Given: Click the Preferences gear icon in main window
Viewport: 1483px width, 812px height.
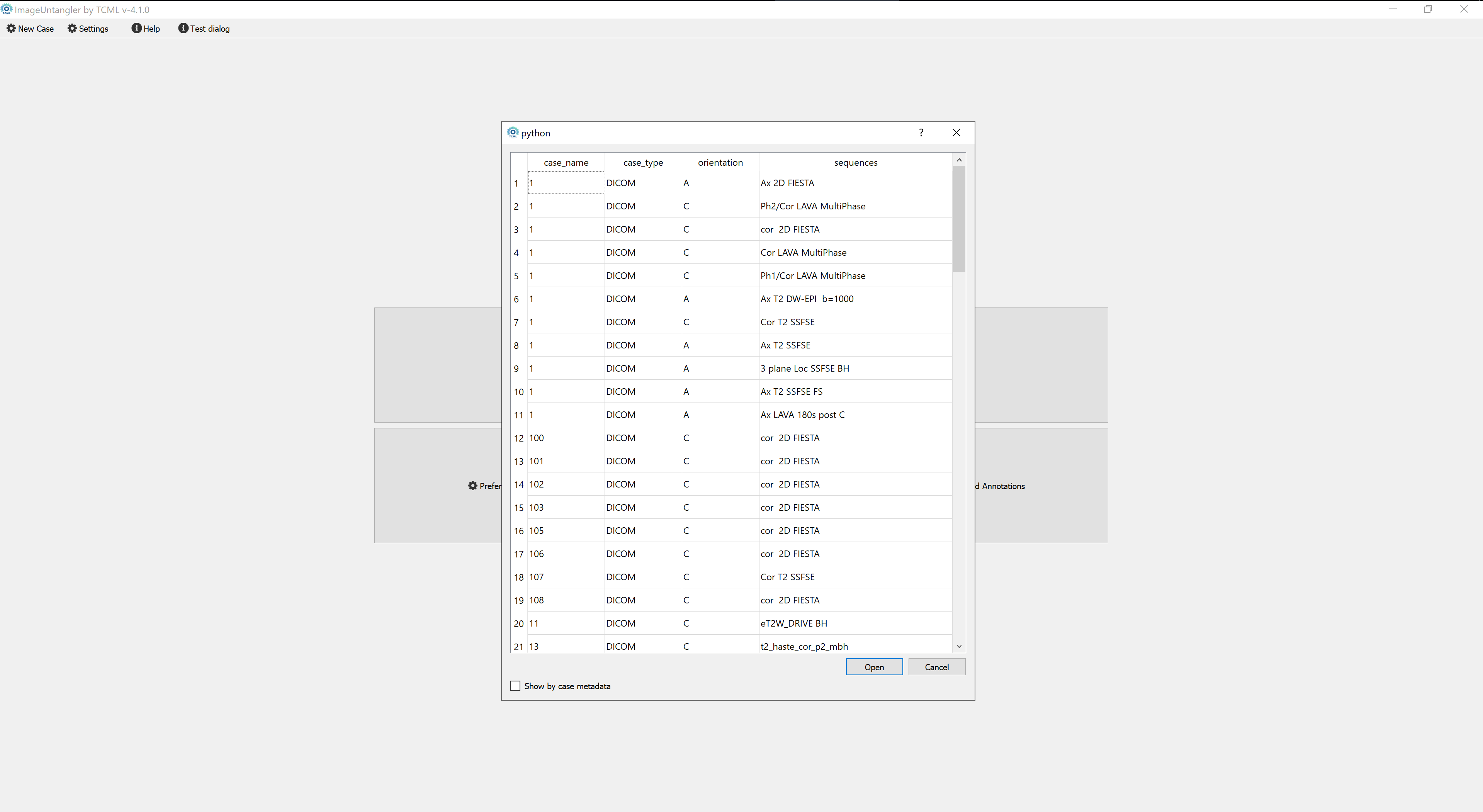Looking at the screenshot, I should coord(473,486).
